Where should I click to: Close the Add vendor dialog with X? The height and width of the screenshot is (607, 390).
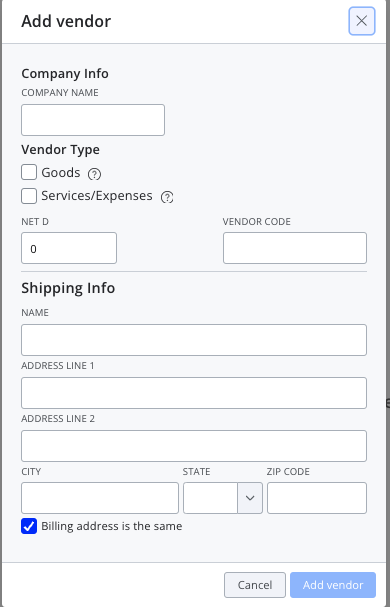361,21
